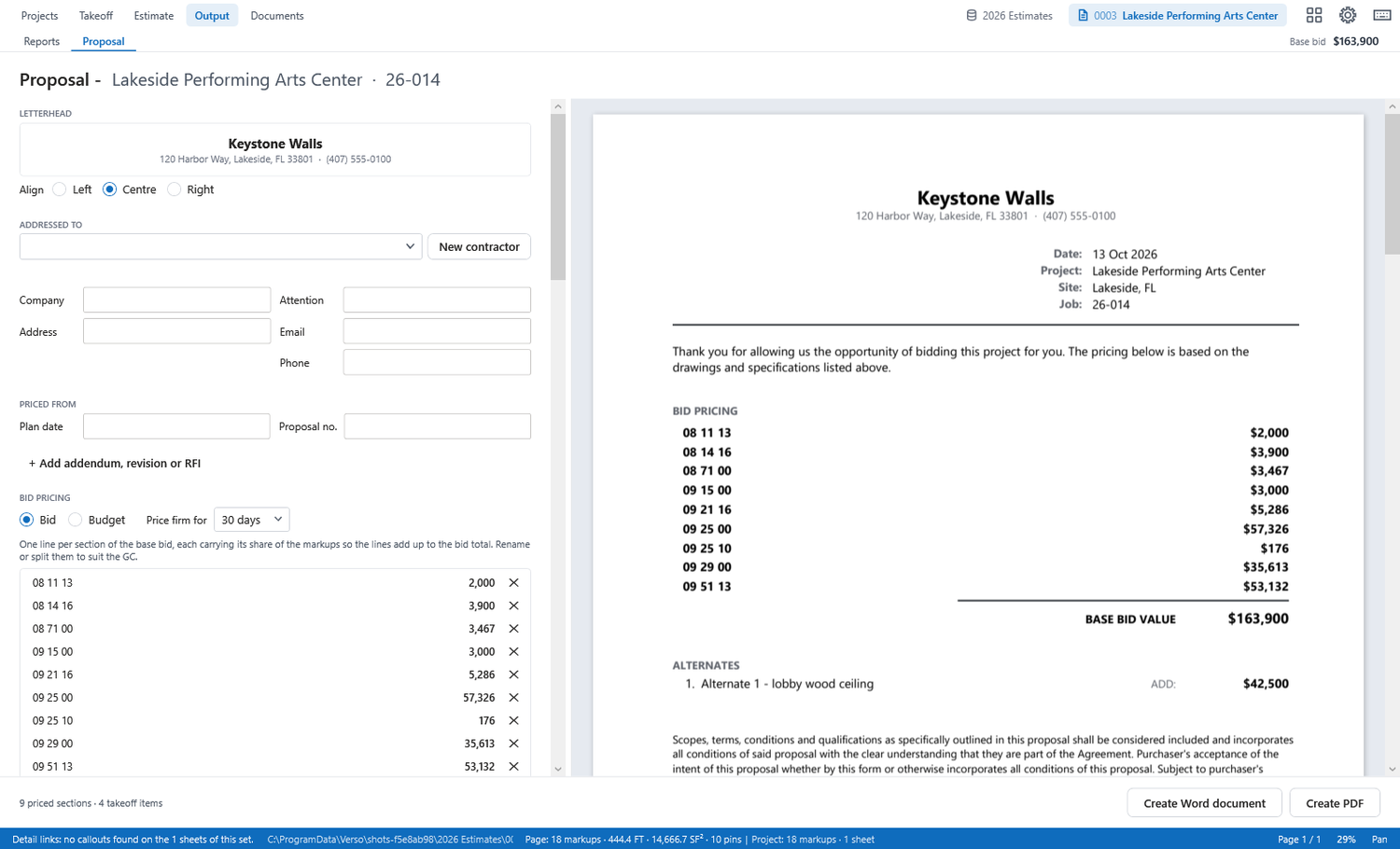Image resolution: width=1400 pixels, height=849 pixels.
Task: Click the database icon beside 2026 Estimates
Action: point(972,16)
